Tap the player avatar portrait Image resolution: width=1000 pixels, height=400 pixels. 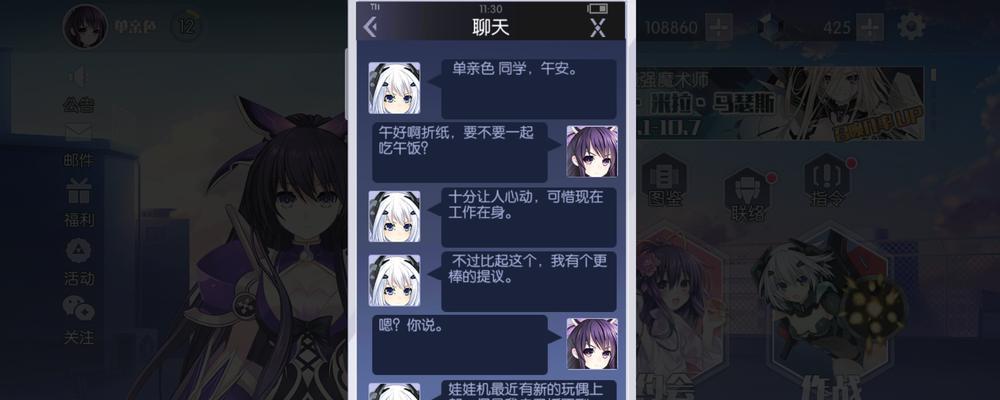[x=85, y=26]
